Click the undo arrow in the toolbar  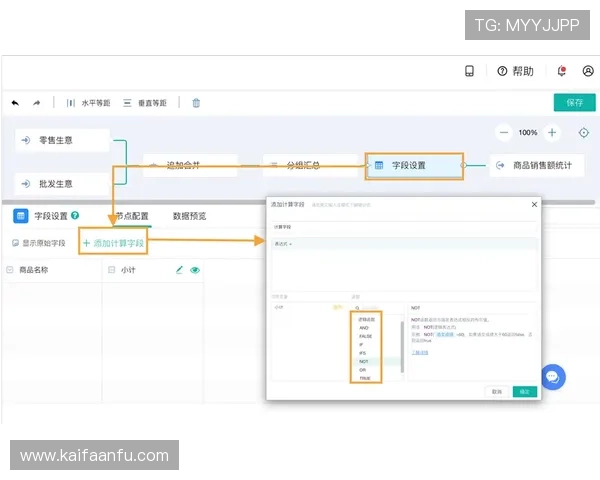[x=15, y=103]
